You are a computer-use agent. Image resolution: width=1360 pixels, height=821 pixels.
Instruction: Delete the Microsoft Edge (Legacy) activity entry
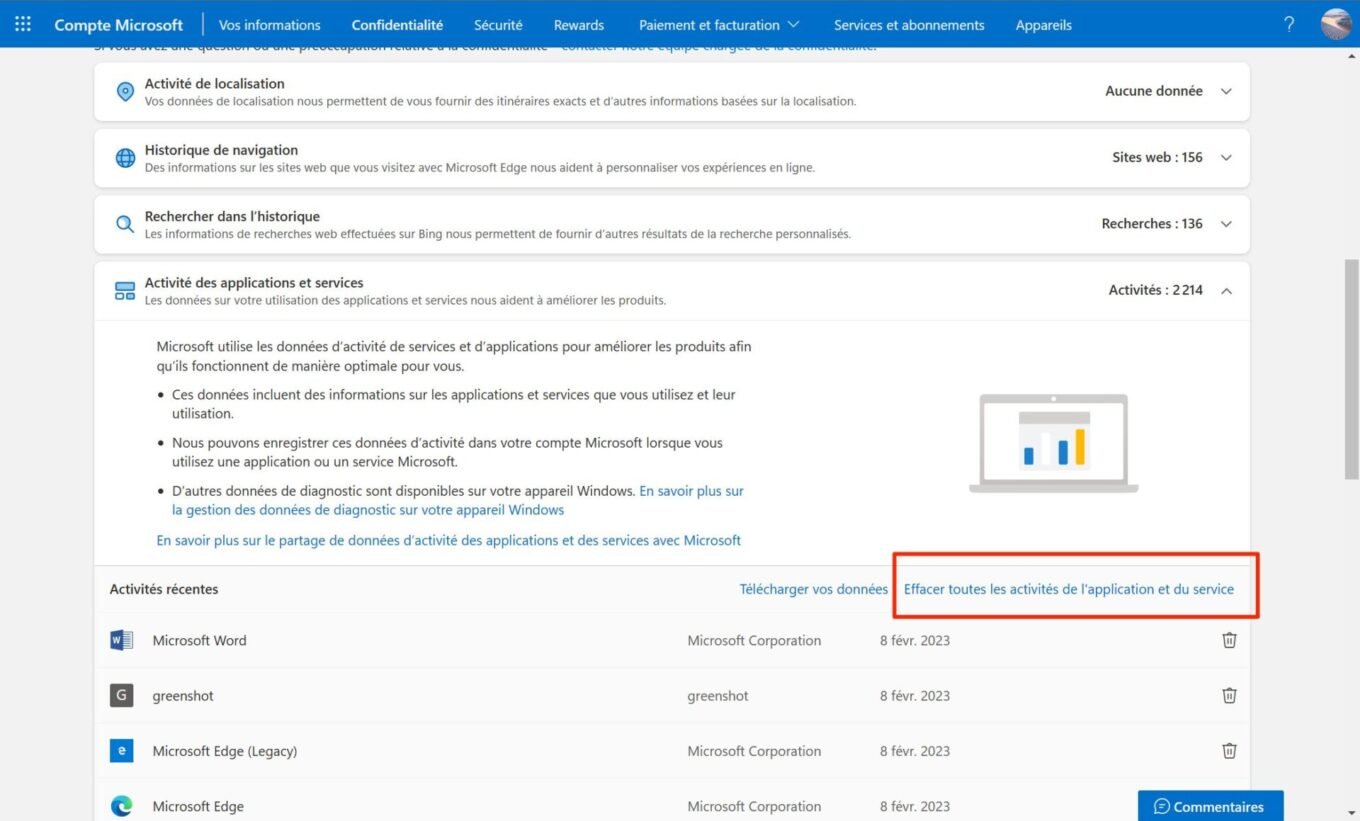1229,750
